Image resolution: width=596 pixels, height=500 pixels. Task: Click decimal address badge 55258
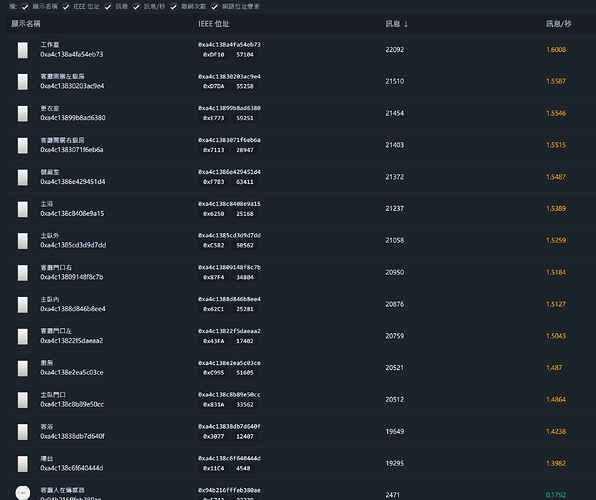[x=245, y=86]
